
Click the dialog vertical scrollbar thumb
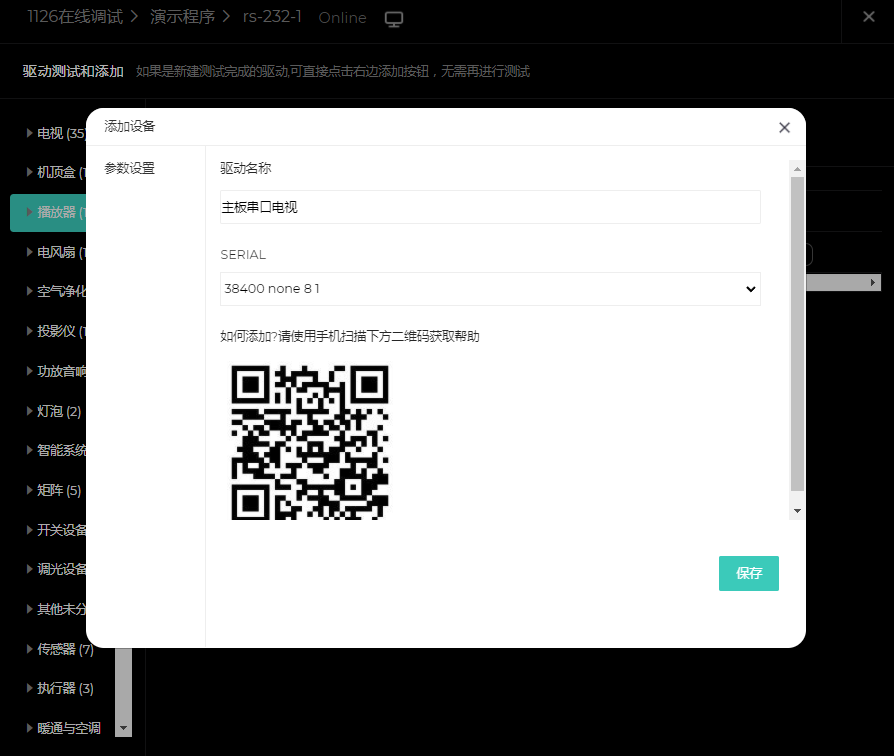(797, 334)
